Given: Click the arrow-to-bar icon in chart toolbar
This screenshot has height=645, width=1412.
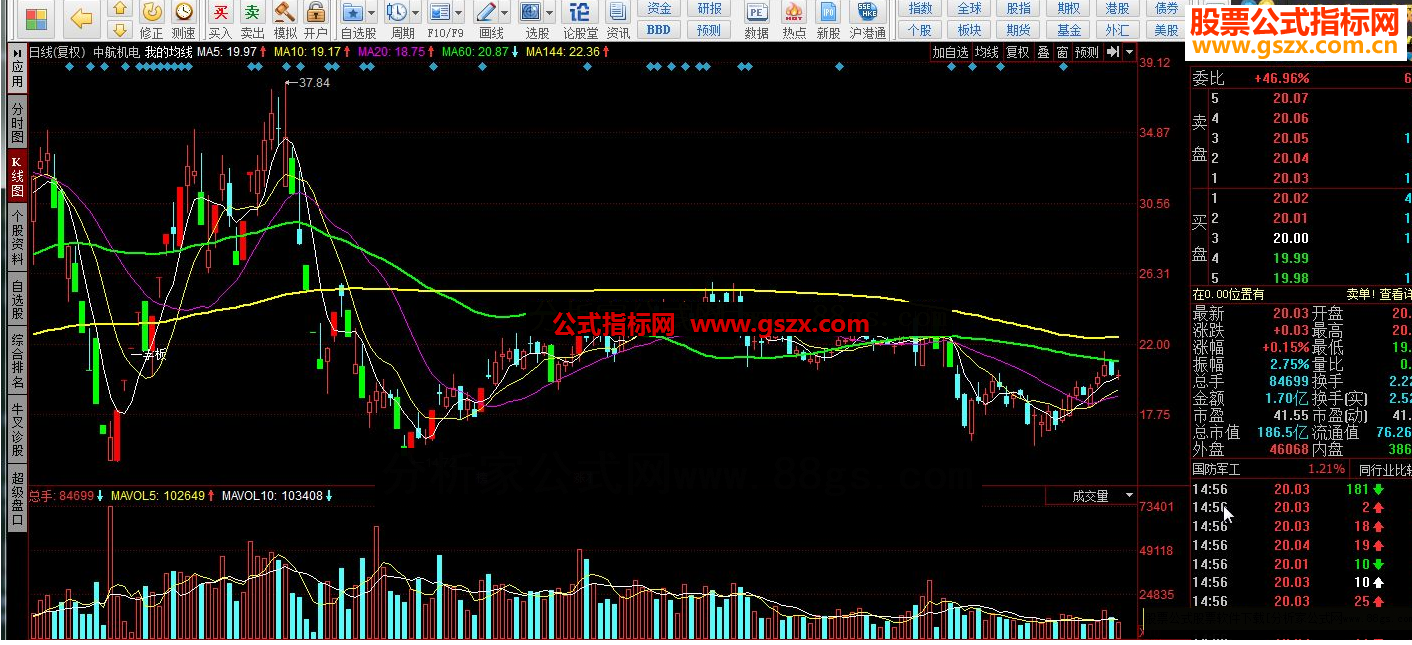Looking at the screenshot, I should tap(1112, 52).
